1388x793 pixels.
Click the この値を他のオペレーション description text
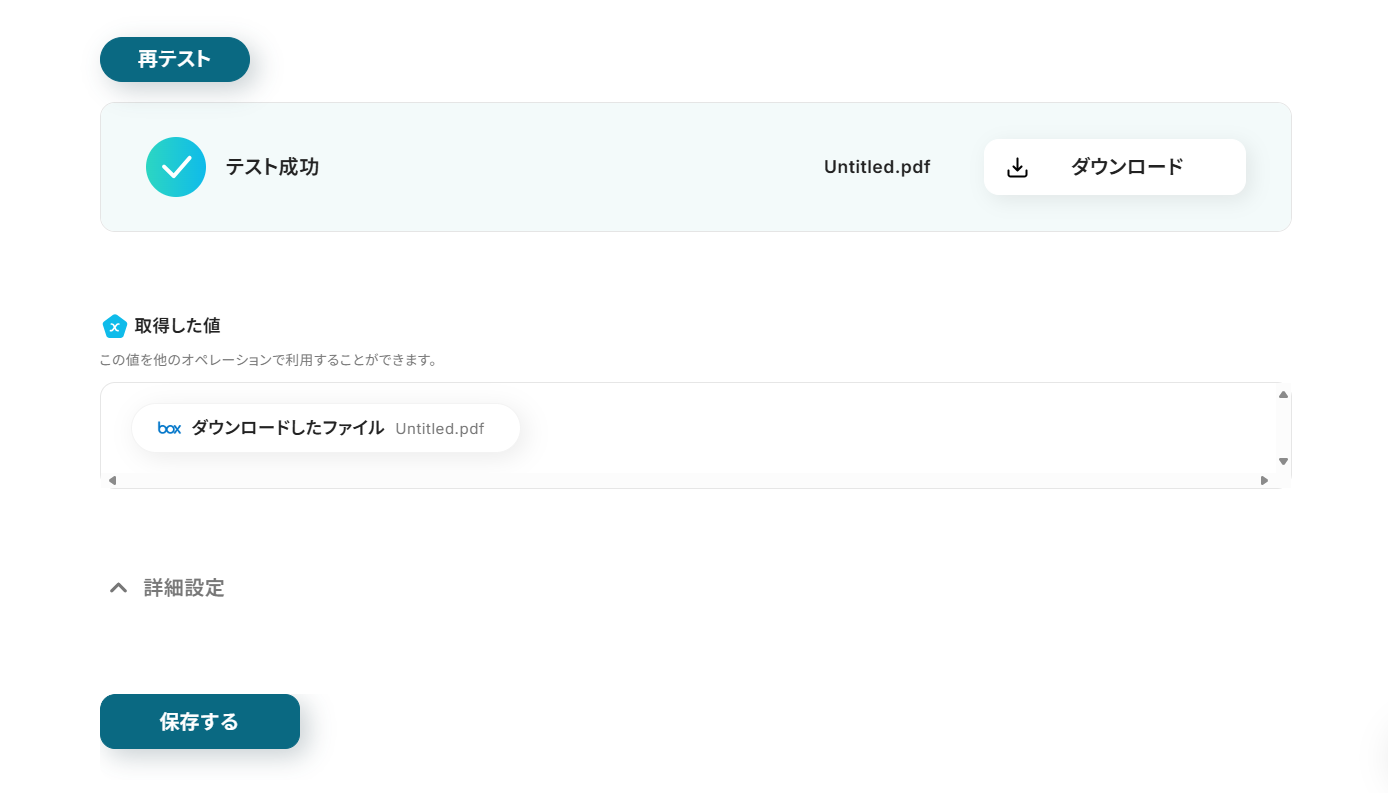pos(269,360)
